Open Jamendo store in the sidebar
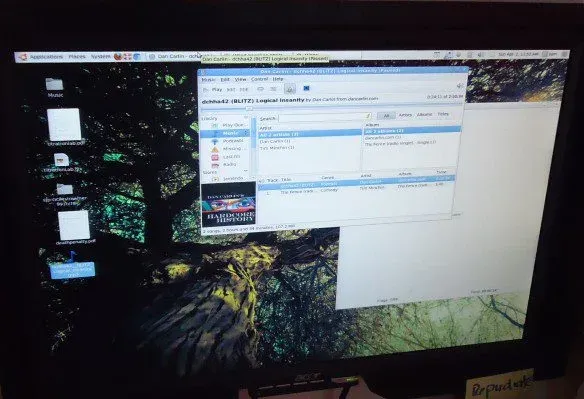 [228, 179]
